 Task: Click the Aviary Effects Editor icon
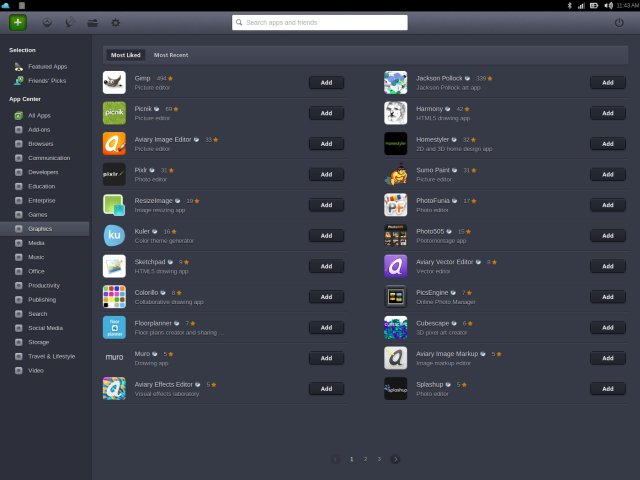point(114,389)
